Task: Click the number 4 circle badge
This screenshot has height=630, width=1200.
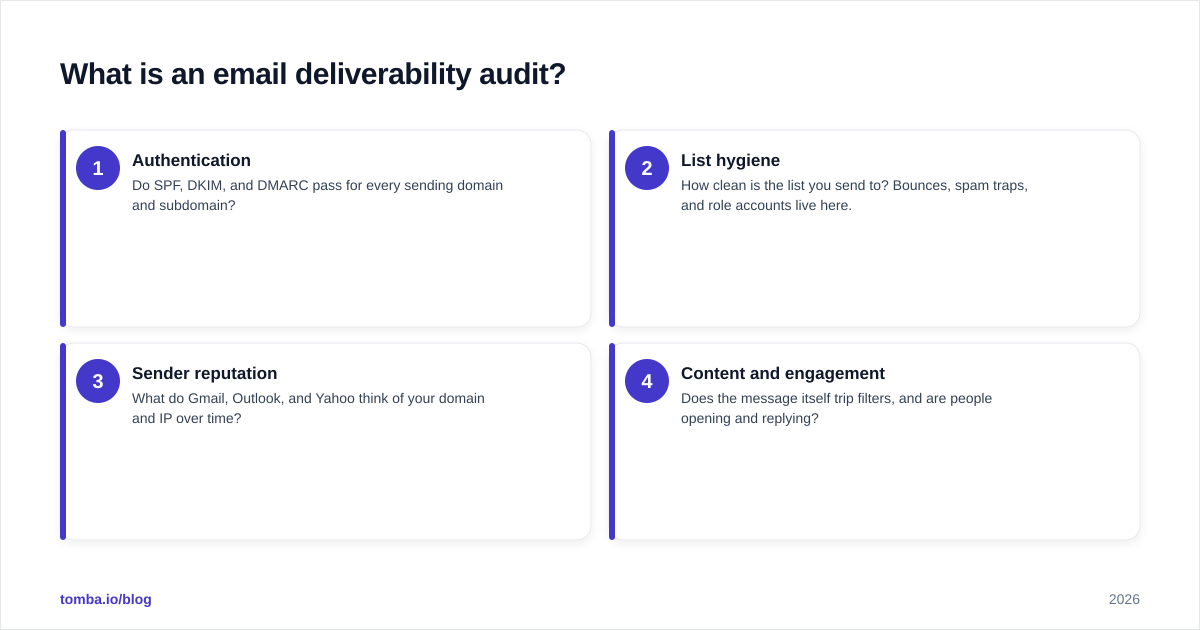Action: pos(647,381)
